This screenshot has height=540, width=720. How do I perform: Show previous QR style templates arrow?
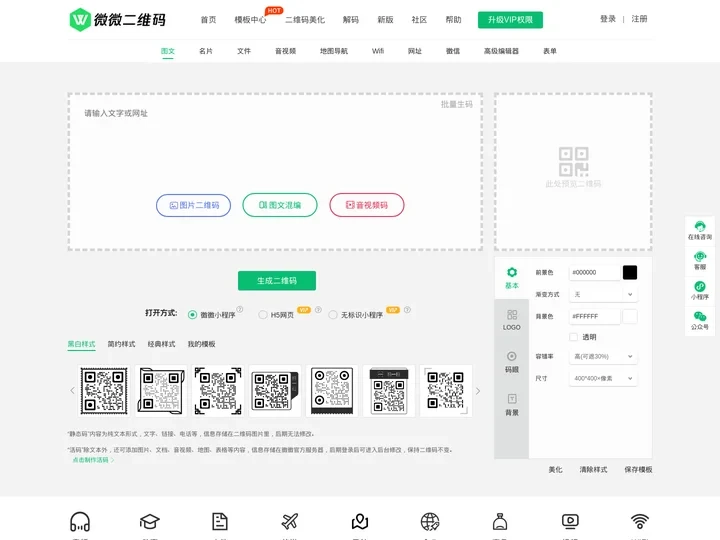pos(72,391)
